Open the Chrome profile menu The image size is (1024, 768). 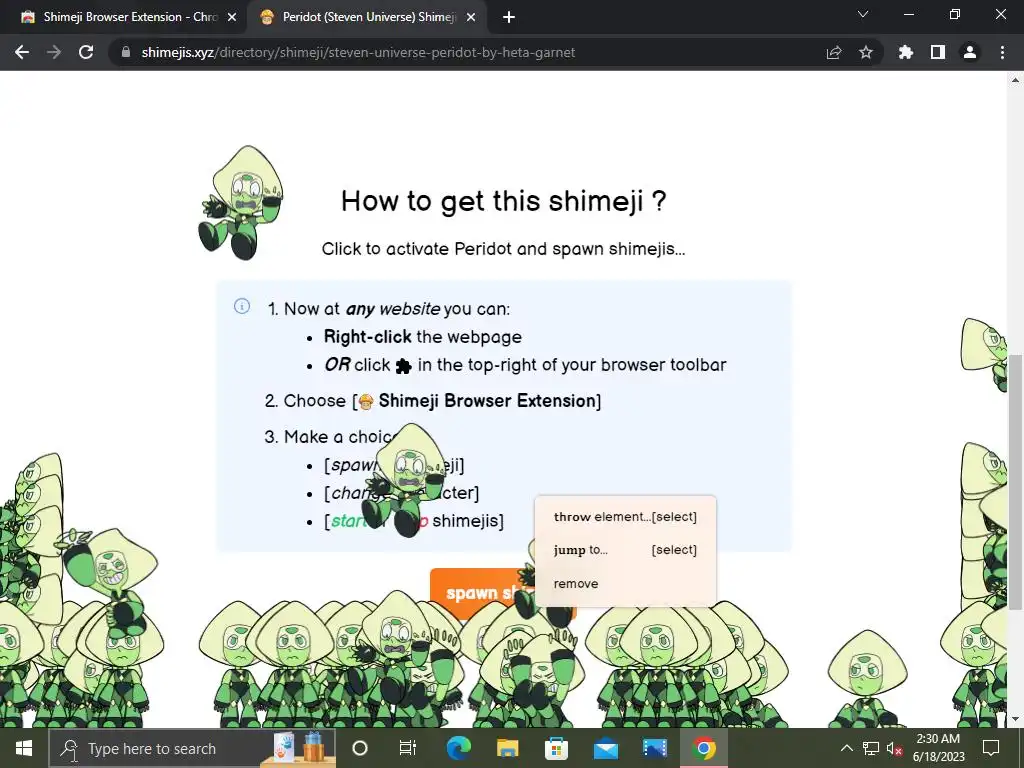tap(969, 52)
